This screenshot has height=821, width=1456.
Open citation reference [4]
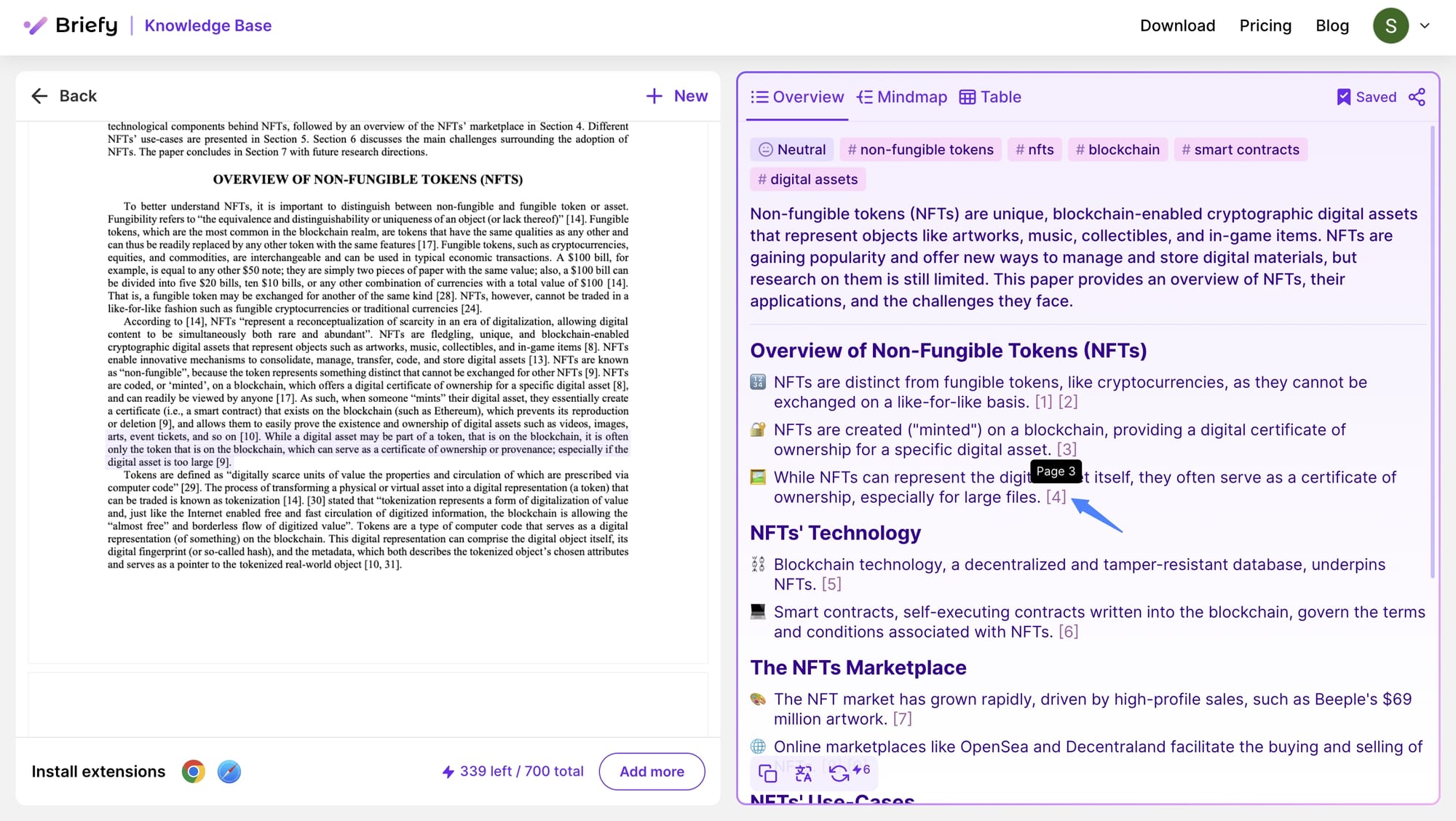pyautogui.click(x=1056, y=497)
